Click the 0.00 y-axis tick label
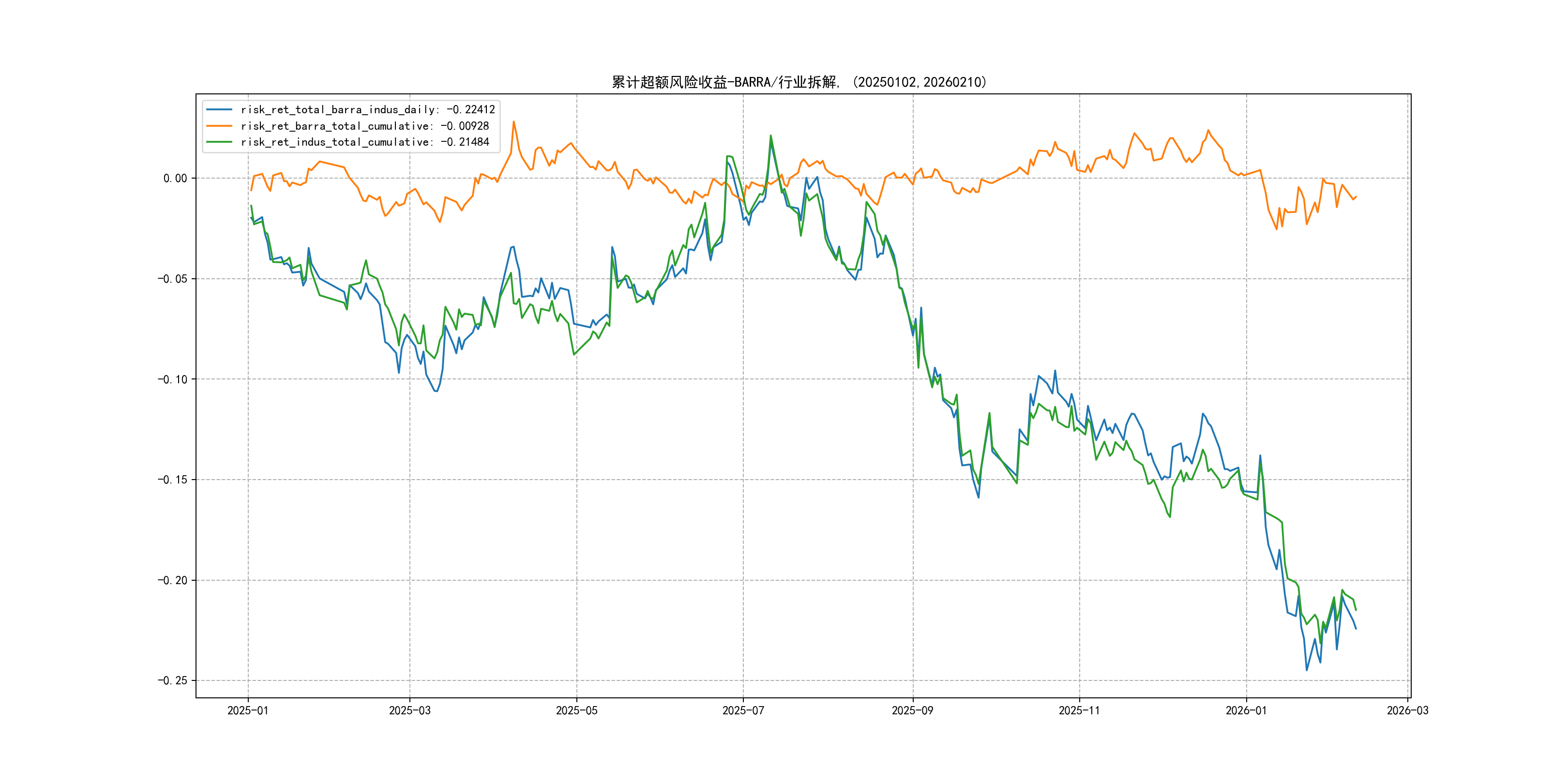This screenshot has height=784, width=1568. click(x=175, y=179)
